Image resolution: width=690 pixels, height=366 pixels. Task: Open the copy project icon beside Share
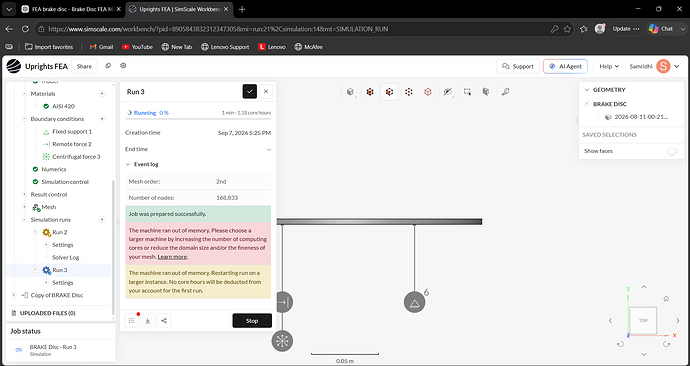point(108,66)
